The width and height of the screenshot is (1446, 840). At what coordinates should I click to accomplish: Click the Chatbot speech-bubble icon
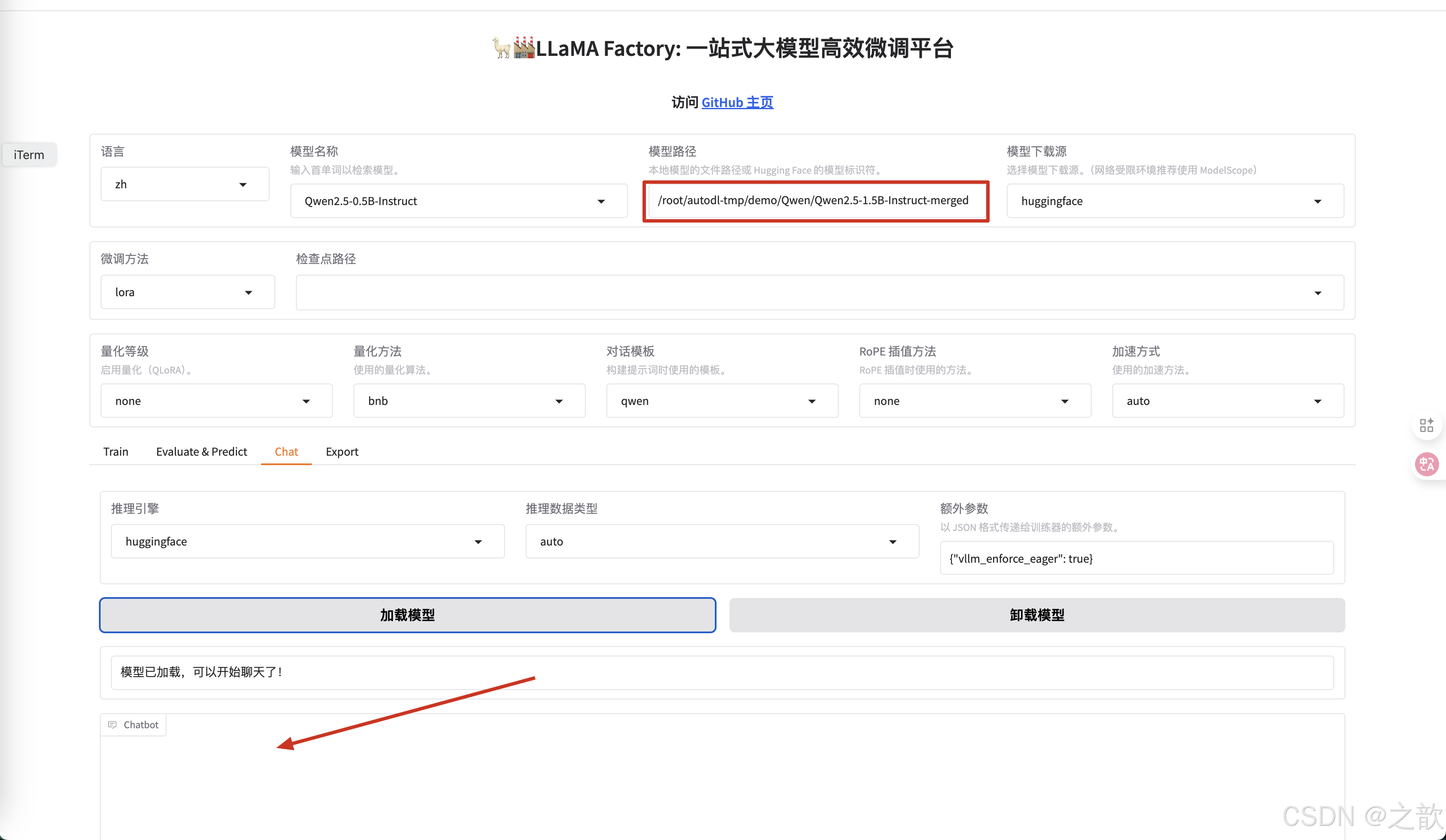112,725
